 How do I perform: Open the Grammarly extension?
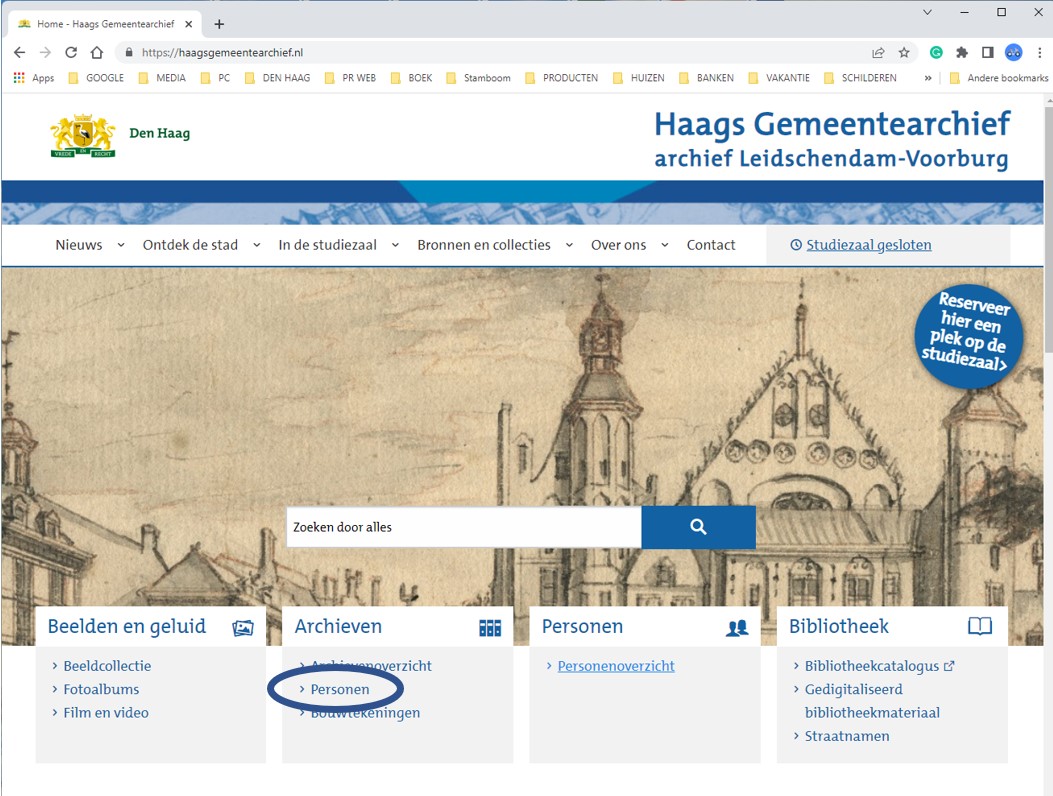tap(936, 52)
